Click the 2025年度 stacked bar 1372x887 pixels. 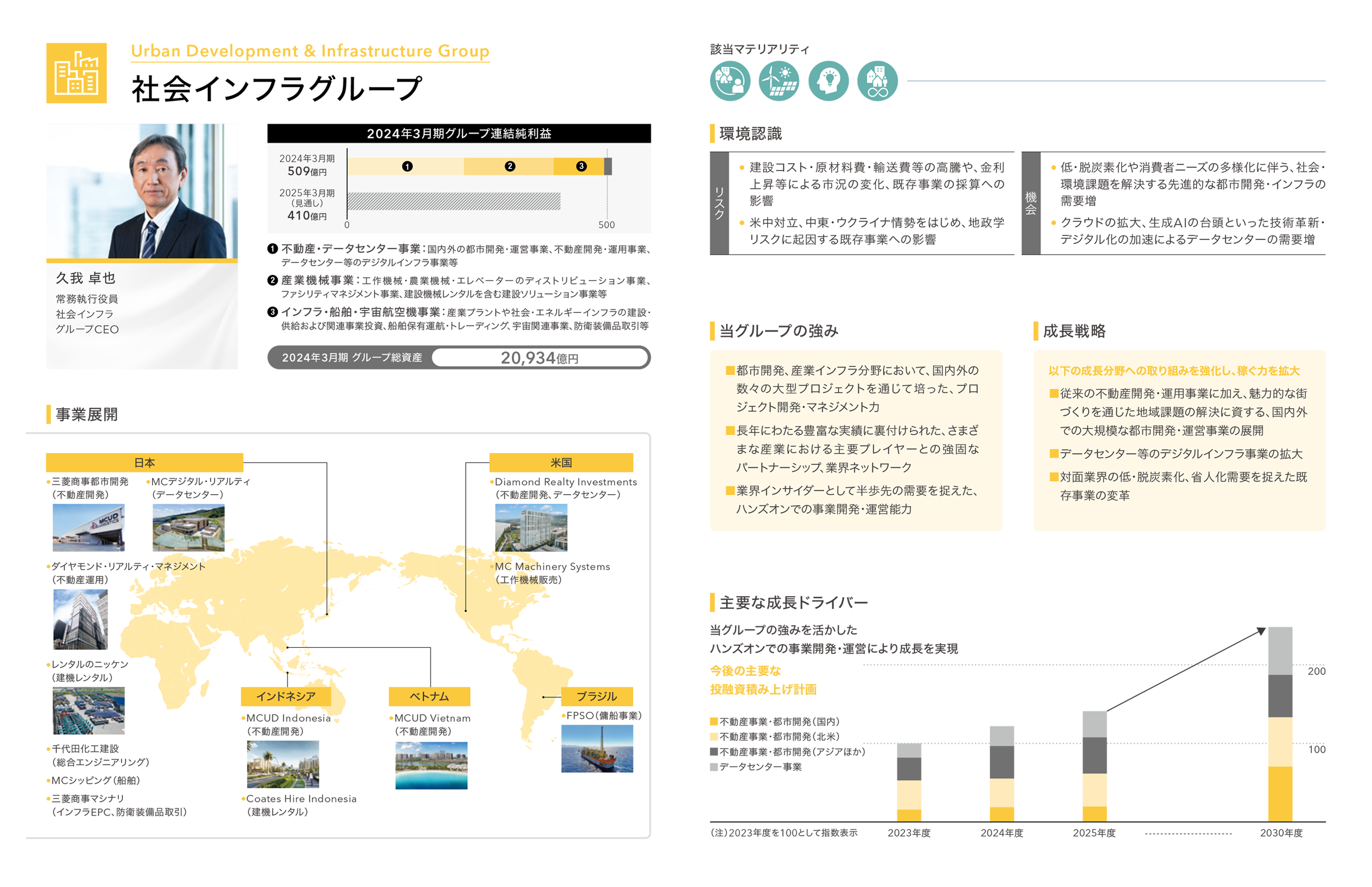coord(1094,766)
